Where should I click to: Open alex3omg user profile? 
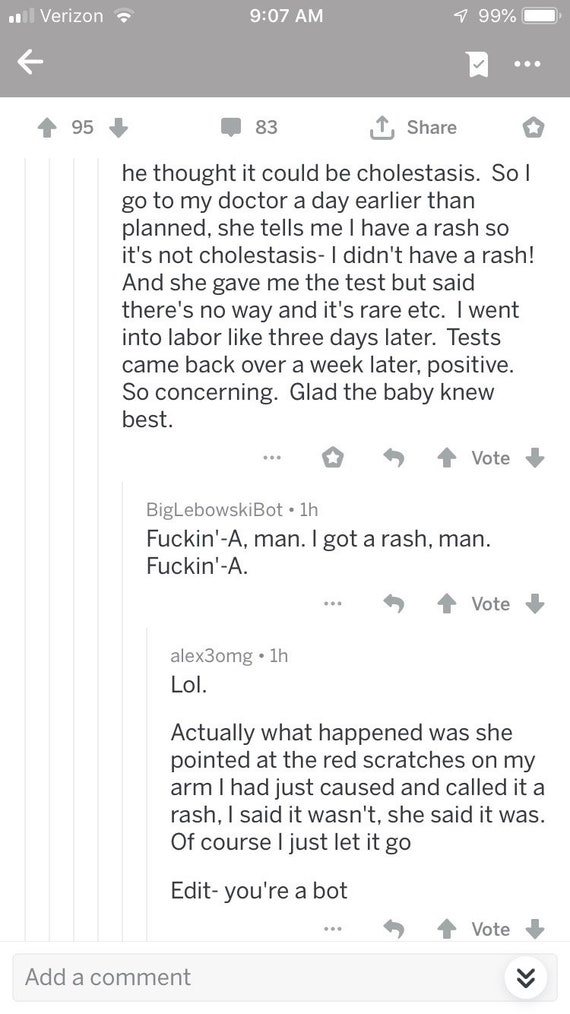click(211, 656)
